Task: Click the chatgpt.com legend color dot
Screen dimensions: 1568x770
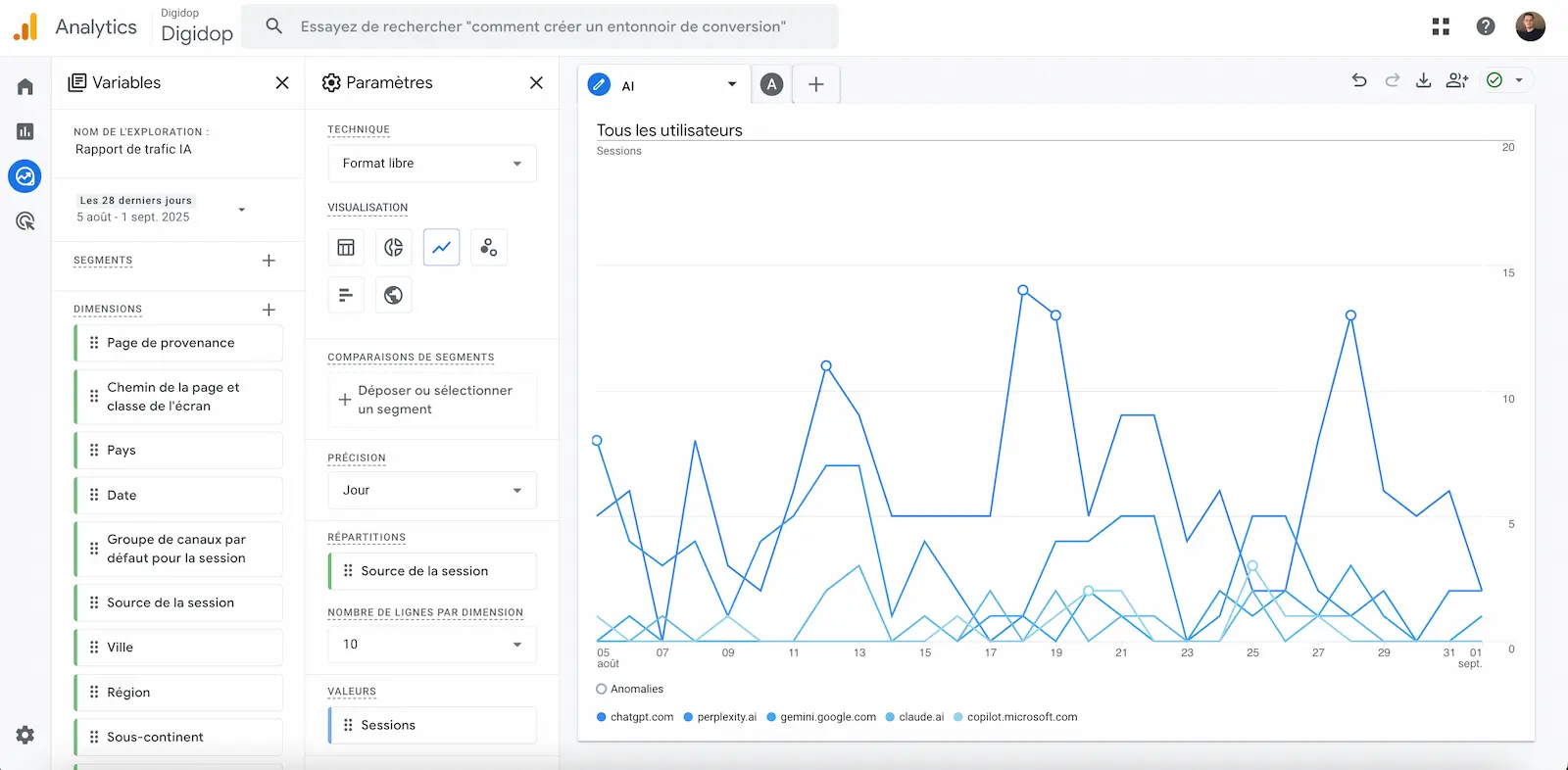Action: (x=601, y=717)
